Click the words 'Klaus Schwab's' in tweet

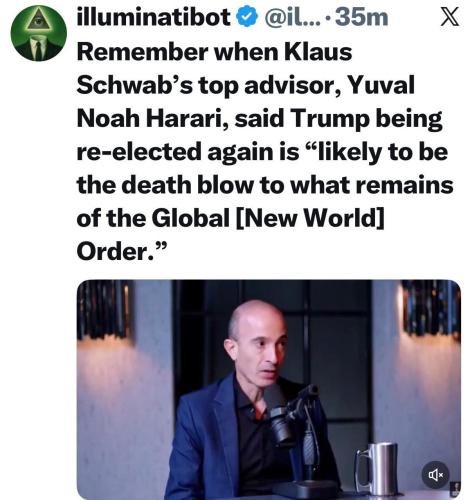[x=214, y=69]
